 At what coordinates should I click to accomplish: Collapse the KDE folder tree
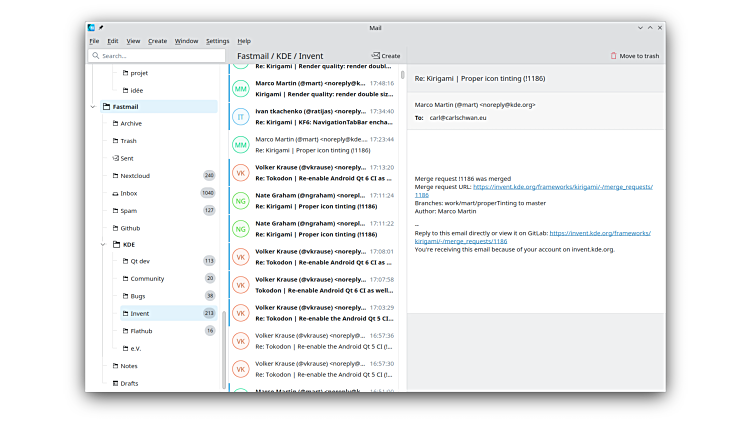pyautogui.click(x=103, y=244)
